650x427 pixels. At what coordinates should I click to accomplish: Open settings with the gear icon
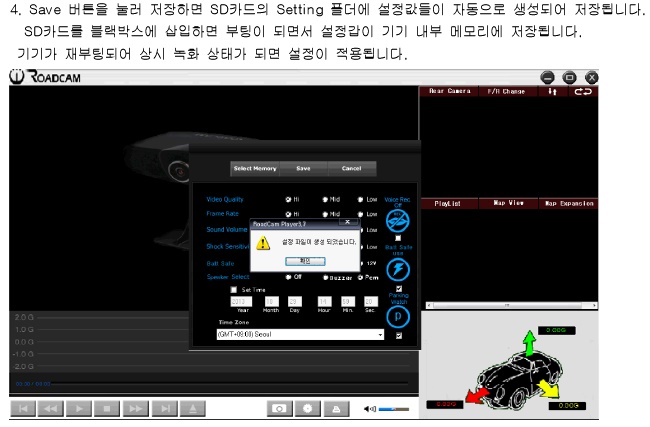[308, 409]
